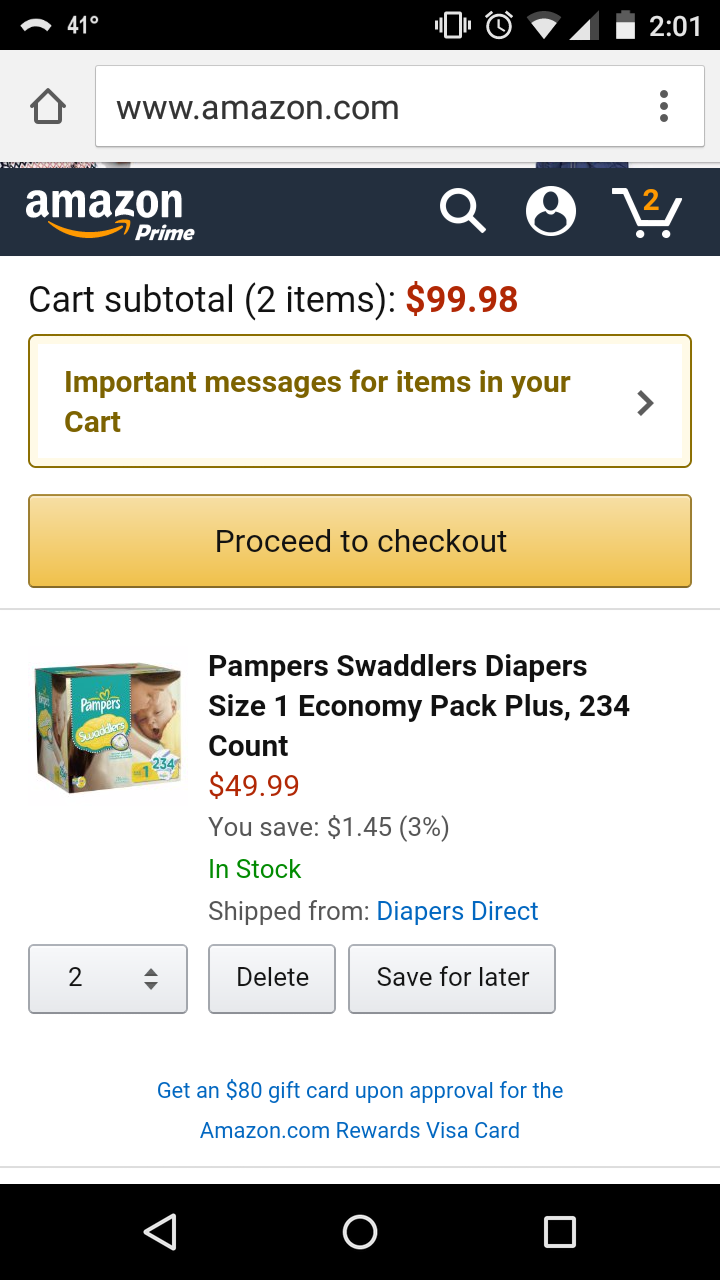Click the chevron arrow in messages box
Screen dimensions: 720x1280
coord(646,403)
